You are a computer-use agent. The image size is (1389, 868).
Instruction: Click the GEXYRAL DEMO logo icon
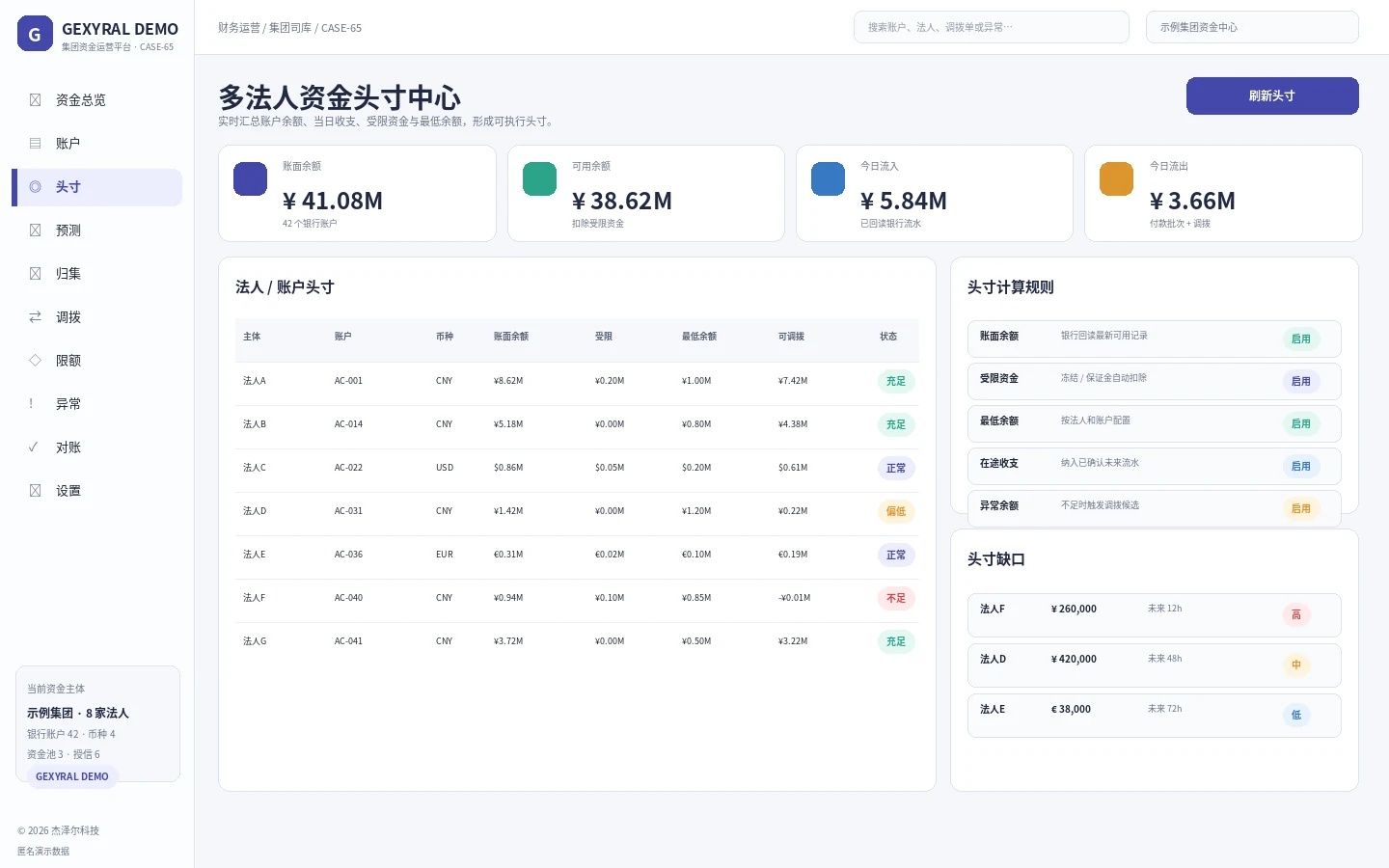pos(35,33)
